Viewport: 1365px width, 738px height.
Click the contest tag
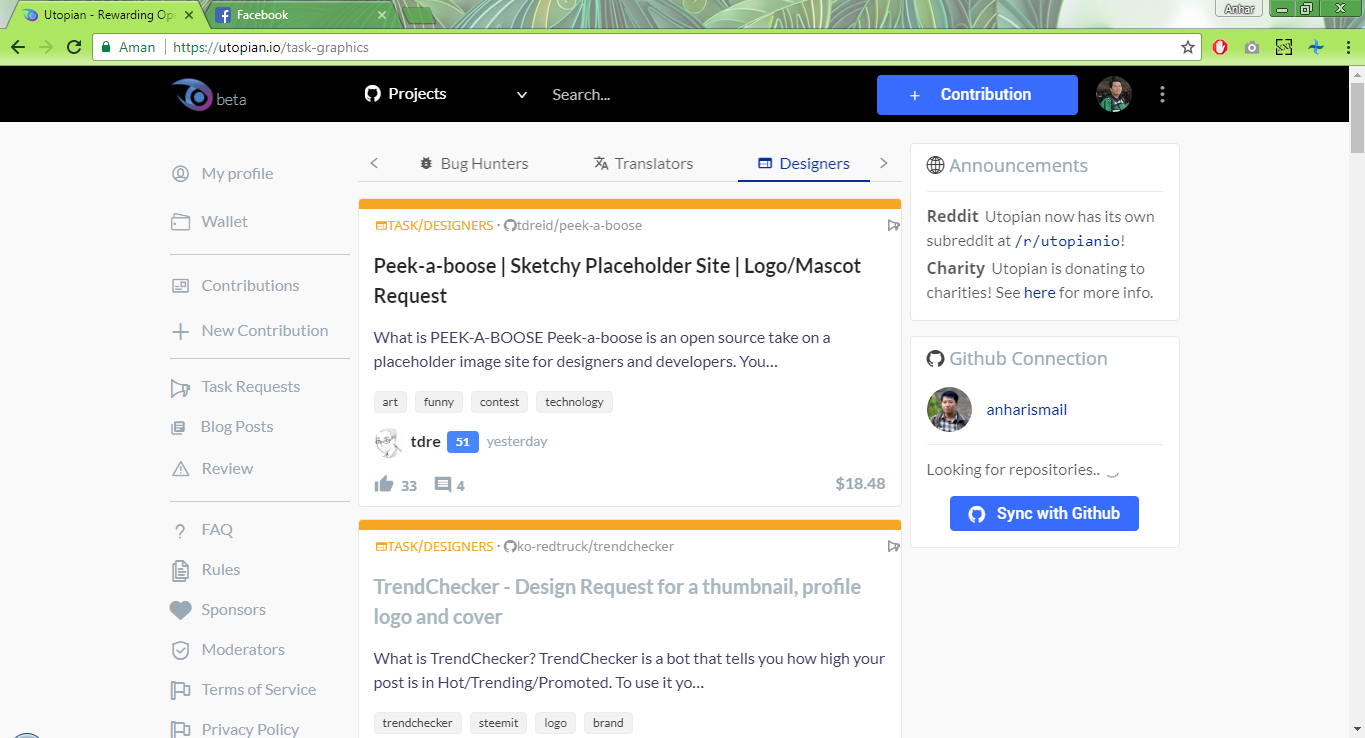point(499,402)
